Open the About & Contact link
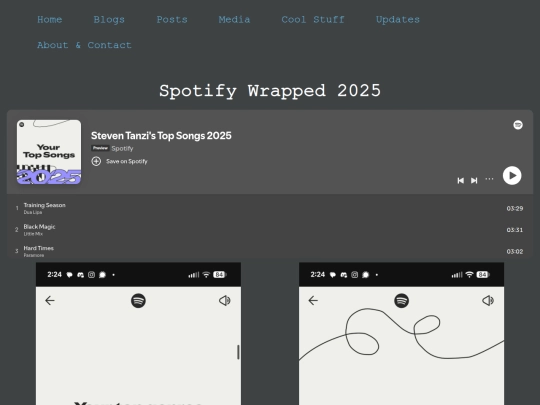Screen dimensions: 540x405 (x=84, y=45)
